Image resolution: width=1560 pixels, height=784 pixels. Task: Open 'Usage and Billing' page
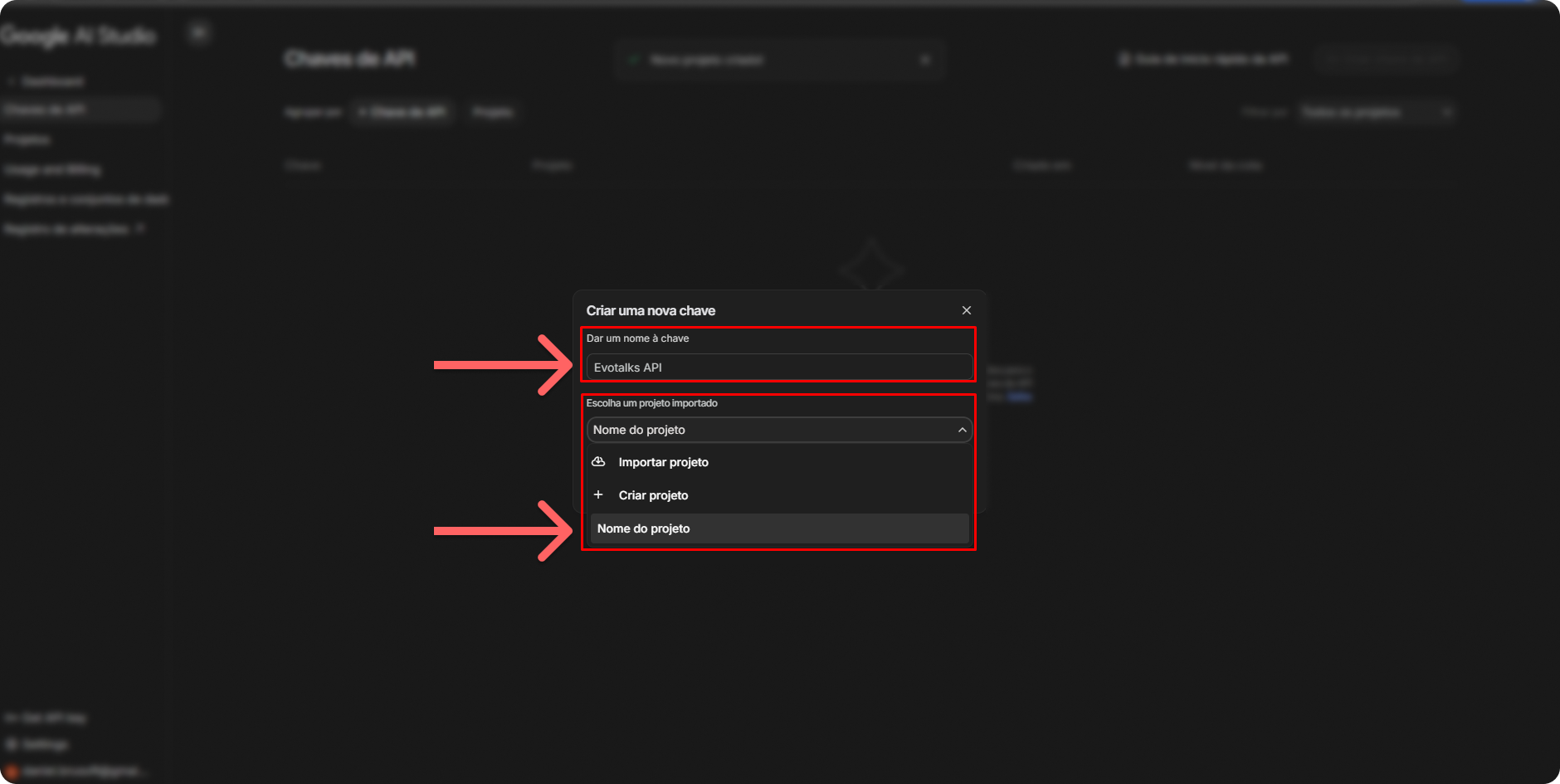tap(52, 169)
